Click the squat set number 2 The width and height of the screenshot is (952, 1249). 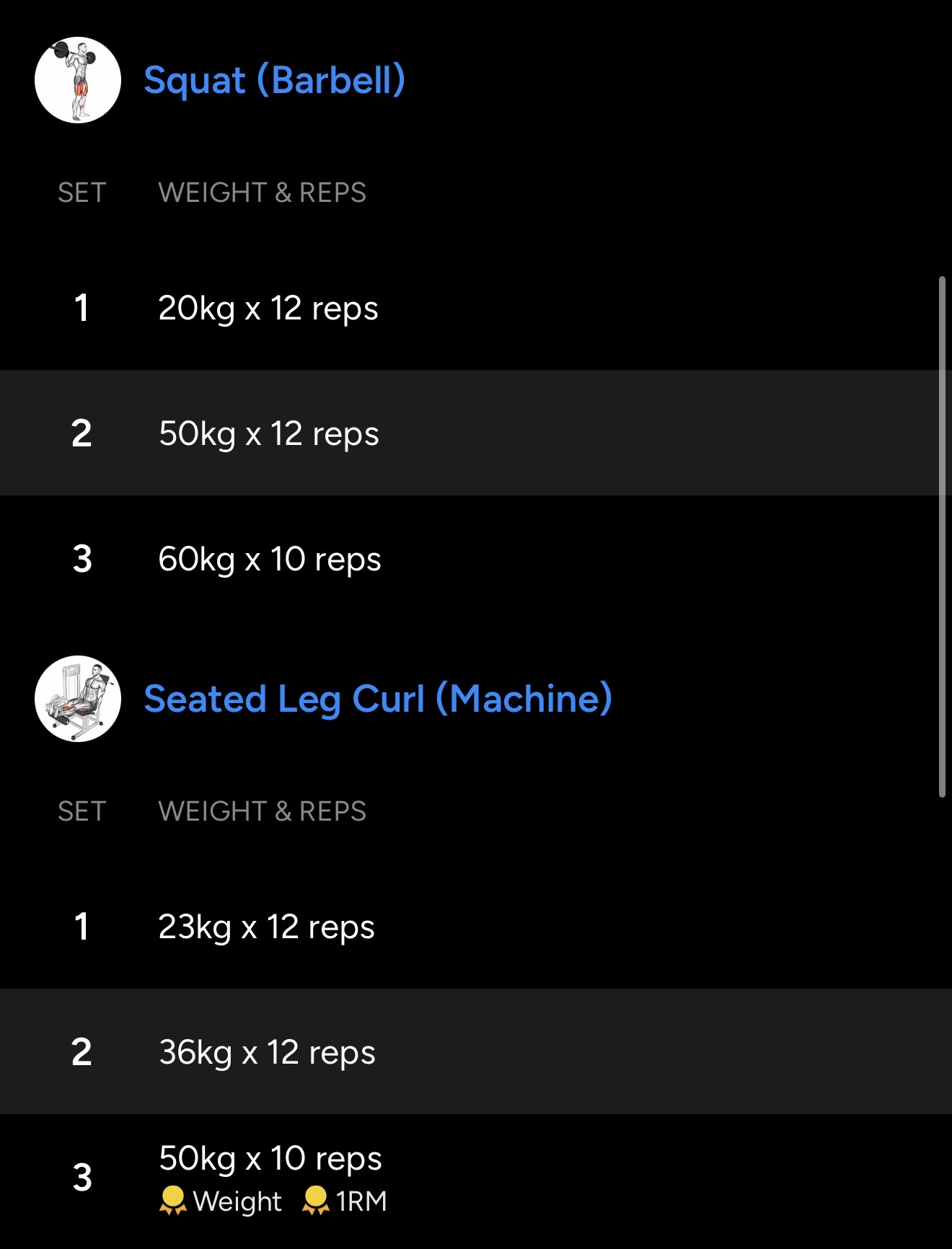point(81,433)
